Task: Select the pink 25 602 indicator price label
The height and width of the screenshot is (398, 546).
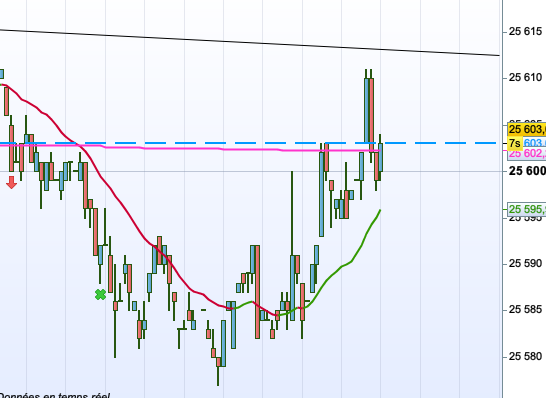Action: click(527, 154)
